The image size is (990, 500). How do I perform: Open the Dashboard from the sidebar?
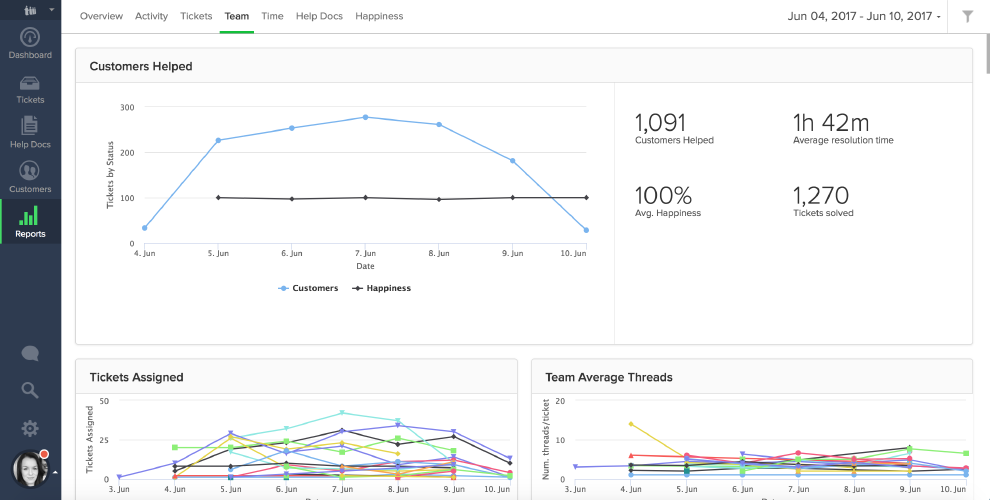click(x=30, y=42)
